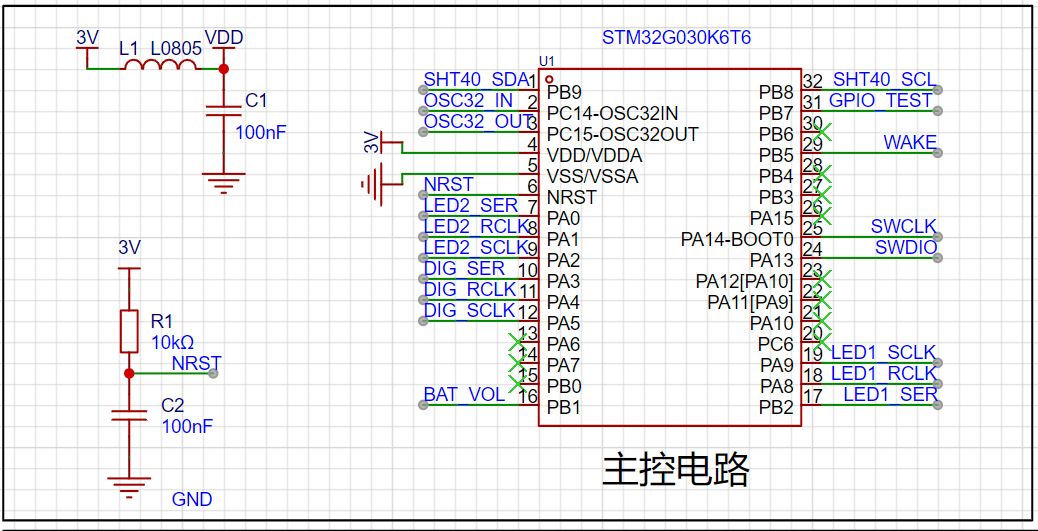Click the SHT40_SDA net label

(x=476, y=80)
